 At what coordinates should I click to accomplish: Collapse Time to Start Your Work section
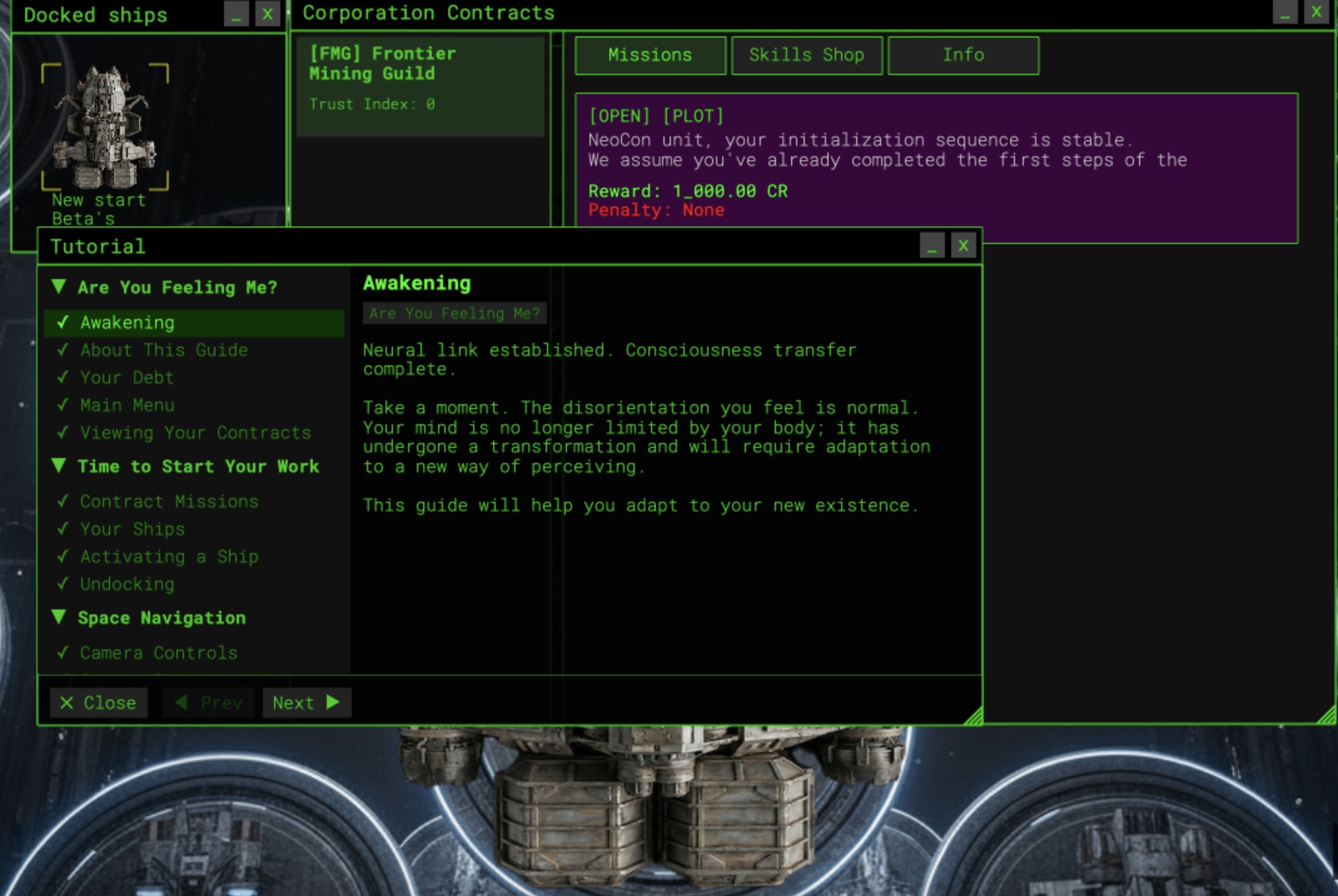[x=59, y=466]
